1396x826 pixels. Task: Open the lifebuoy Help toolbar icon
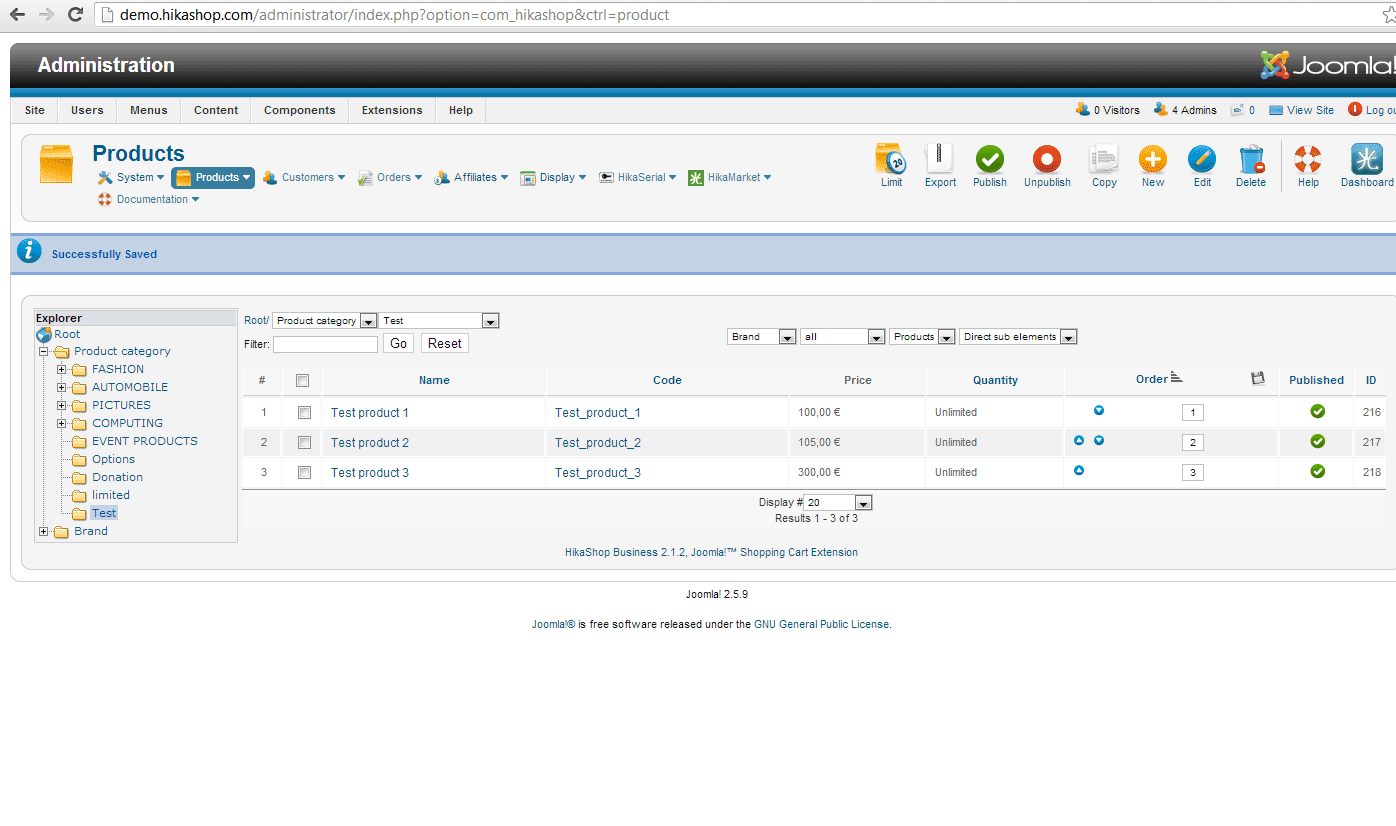coord(1308,160)
